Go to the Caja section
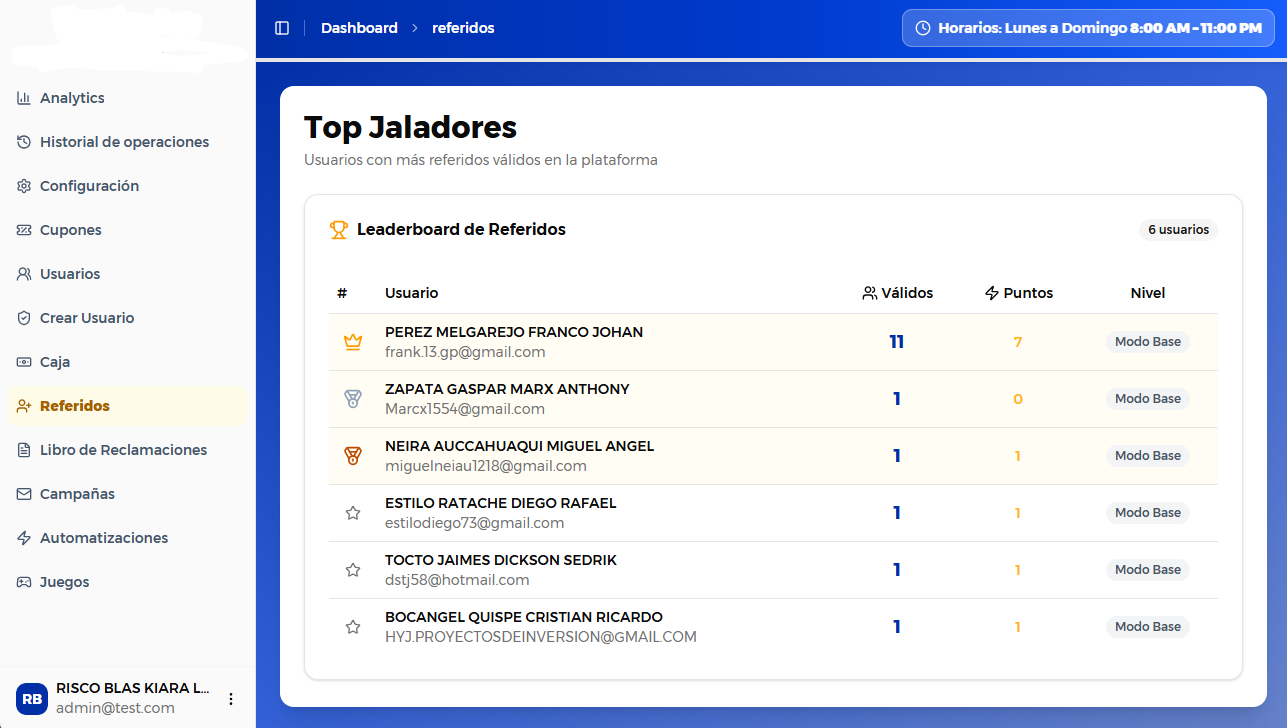This screenshot has width=1287, height=728. point(128,362)
